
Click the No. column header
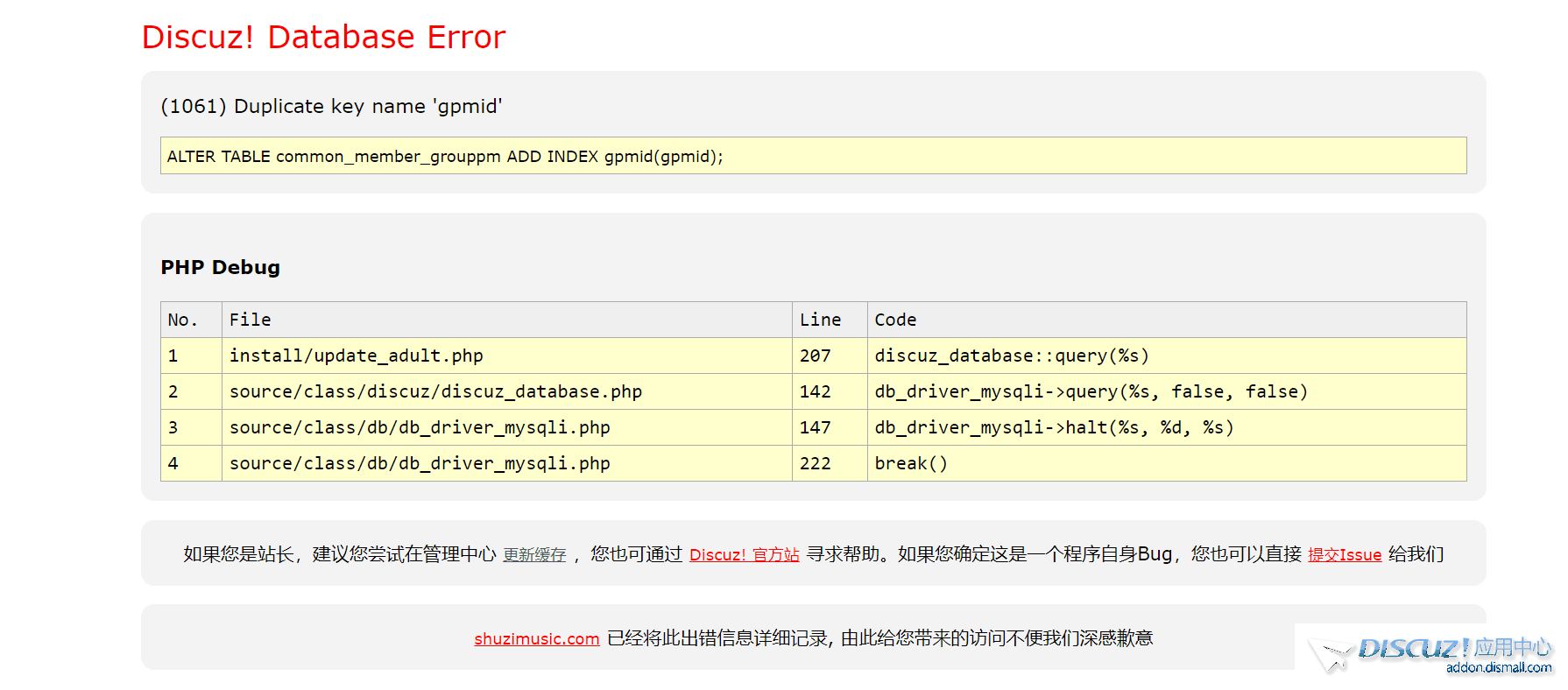[x=182, y=320]
